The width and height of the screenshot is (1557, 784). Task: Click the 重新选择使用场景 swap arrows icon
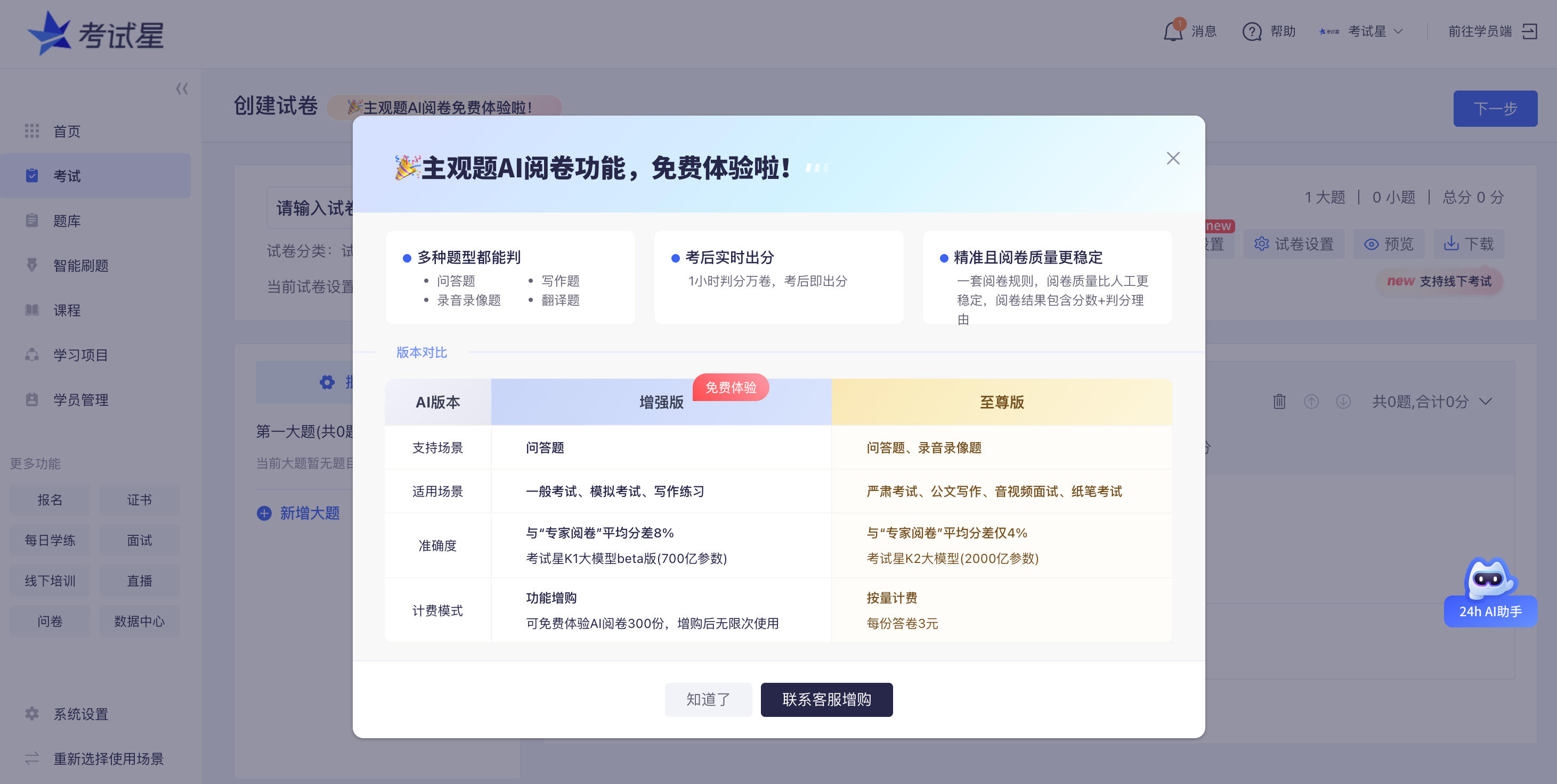[x=32, y=758]
